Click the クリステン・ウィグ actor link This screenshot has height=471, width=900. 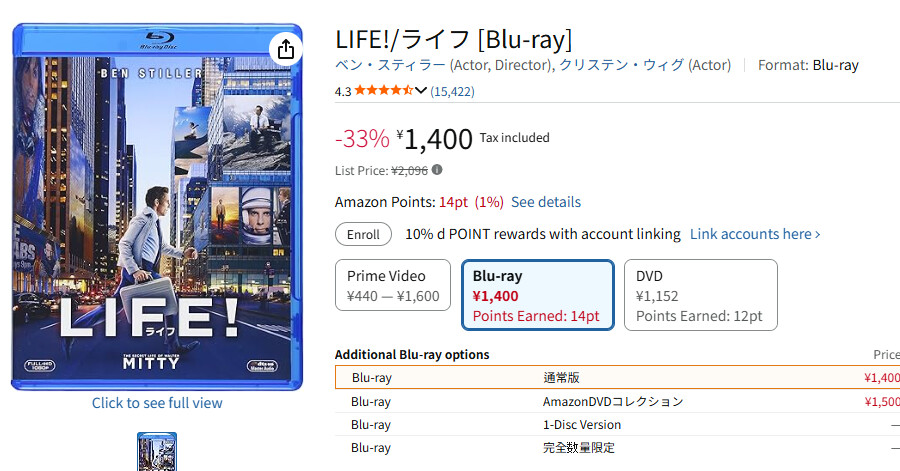pos(622,65)
